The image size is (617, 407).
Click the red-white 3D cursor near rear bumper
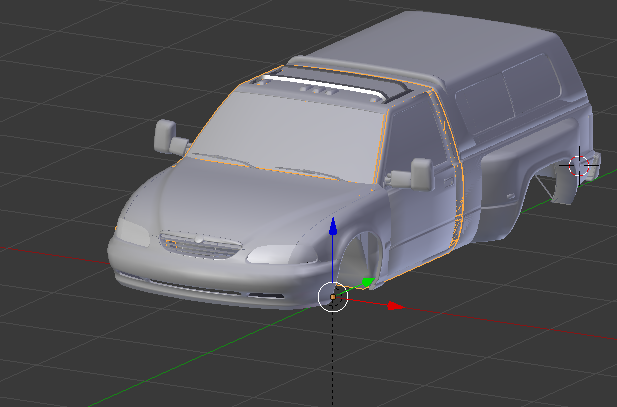pos(579,166)
